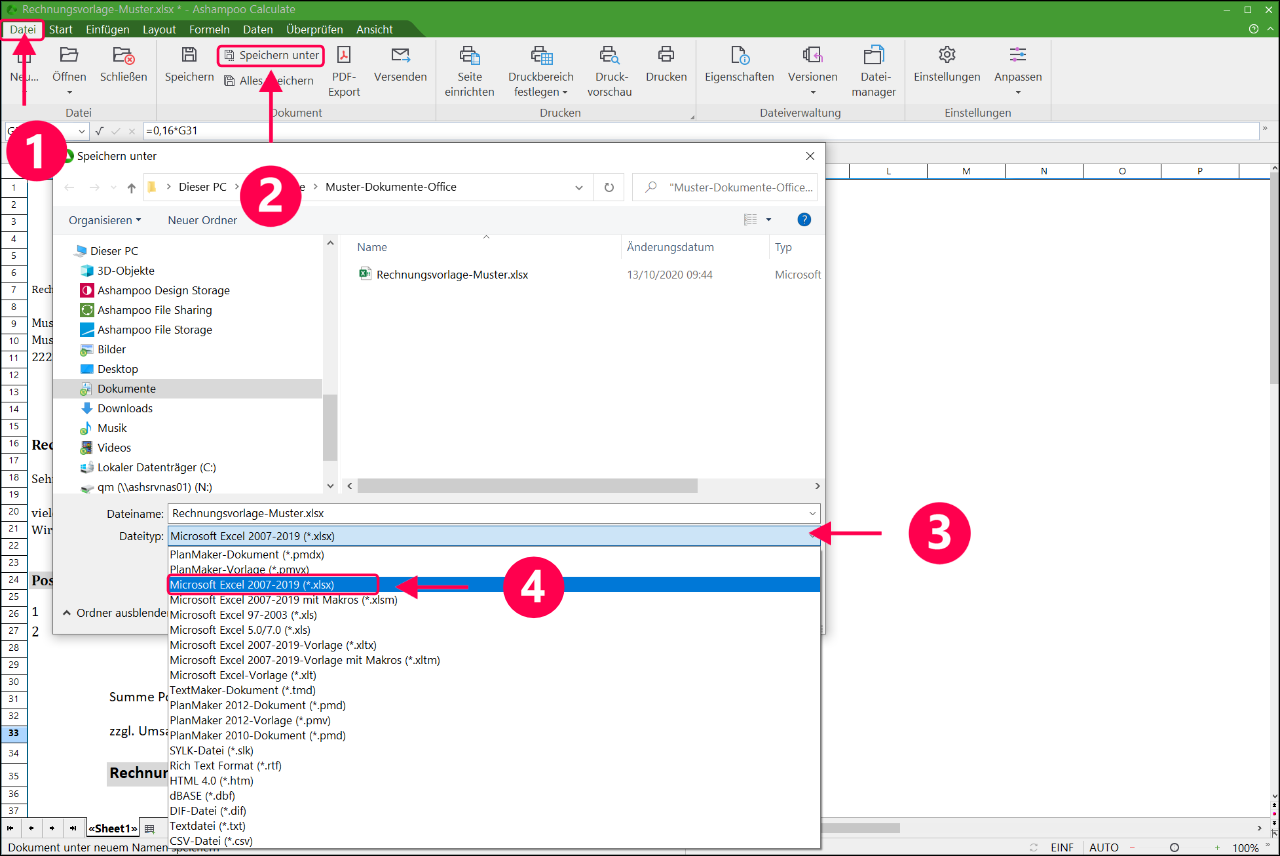The width and height of the screenshot is (1280, 856).
Task: Select Ashampoo Design Storage folder
Action: click(163, 290)
